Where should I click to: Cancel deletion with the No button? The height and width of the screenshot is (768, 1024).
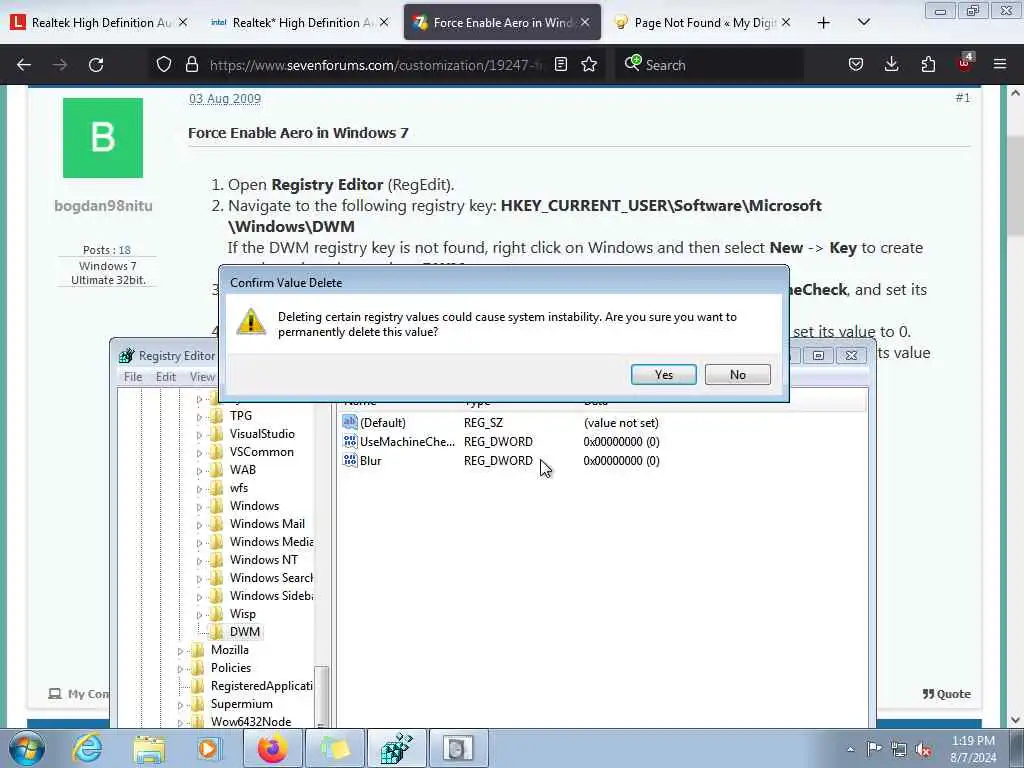click(x=737, y=374)
